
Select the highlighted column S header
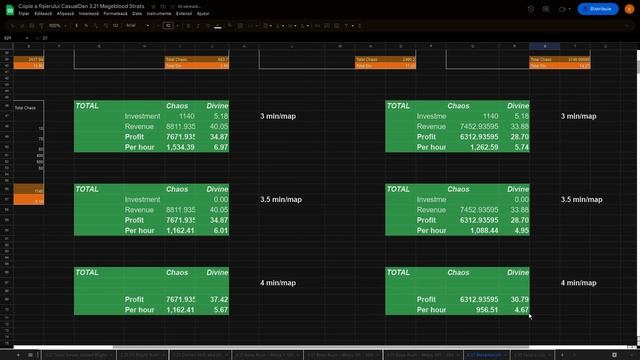coord(544,46)
